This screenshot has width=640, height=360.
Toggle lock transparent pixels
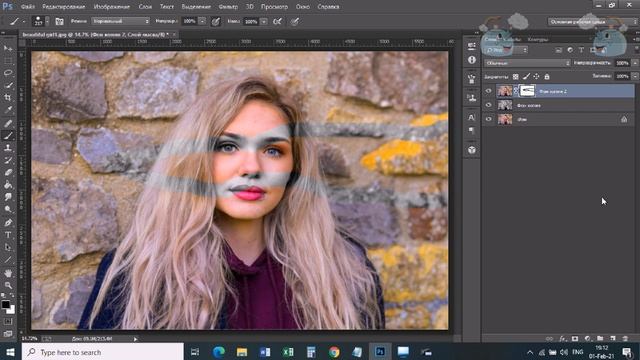click(x=516, y=76)
